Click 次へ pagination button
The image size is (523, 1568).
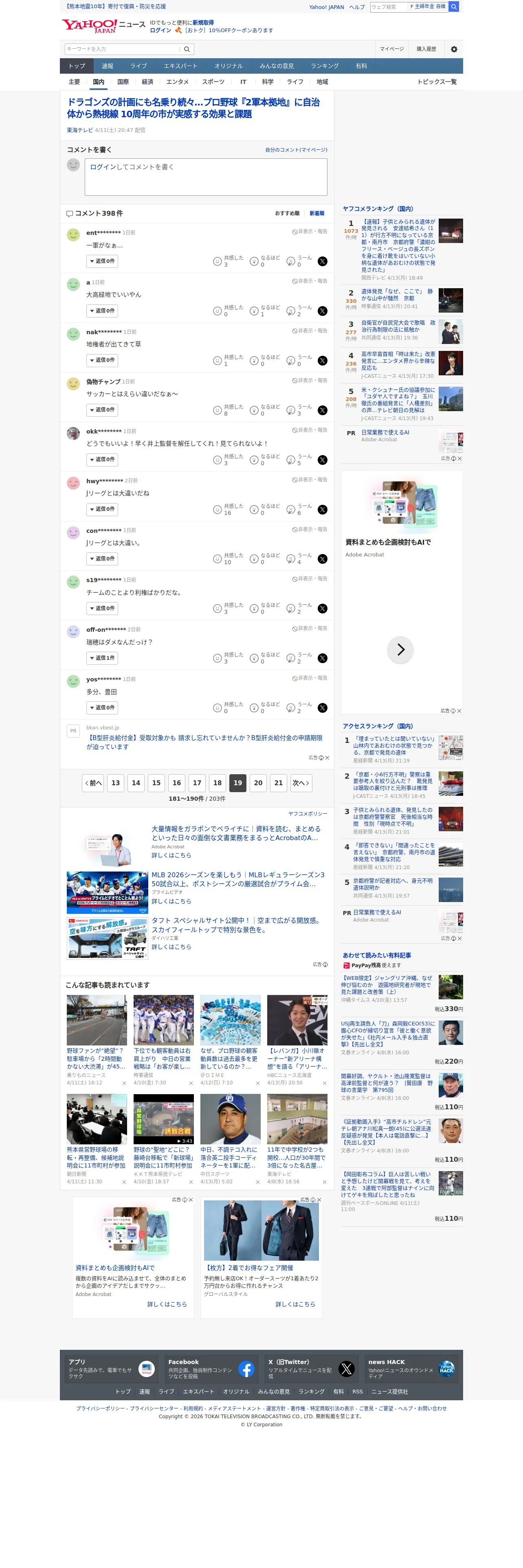pos(301,783)
